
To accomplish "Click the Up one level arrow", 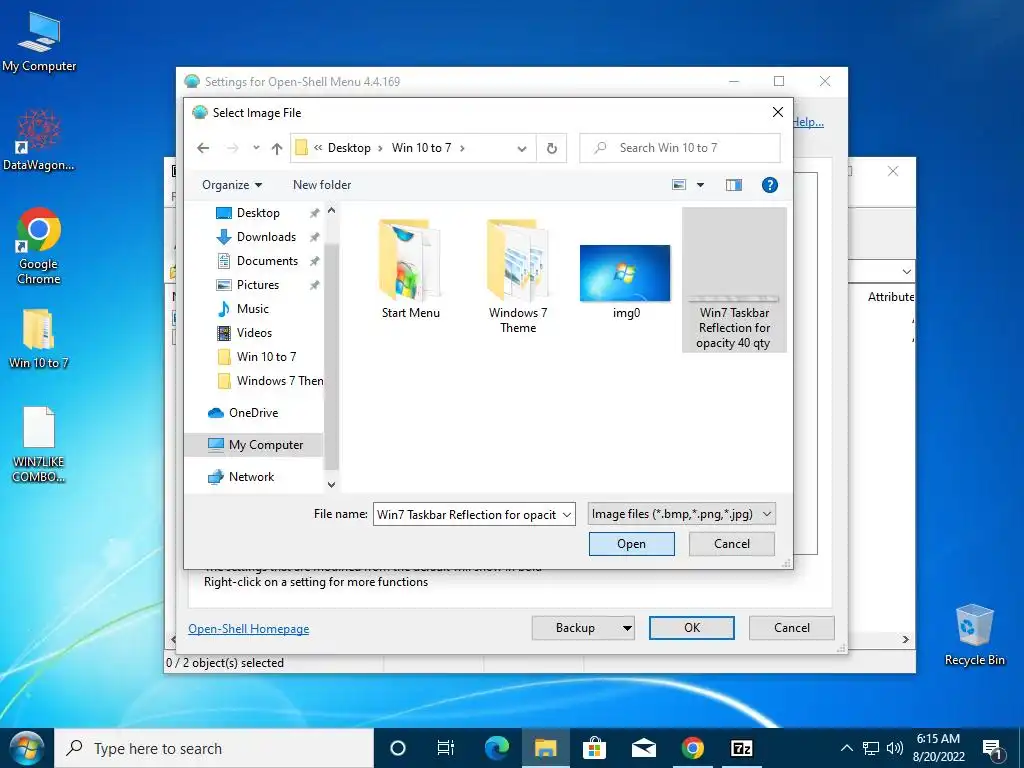I will tap(277, 148).
